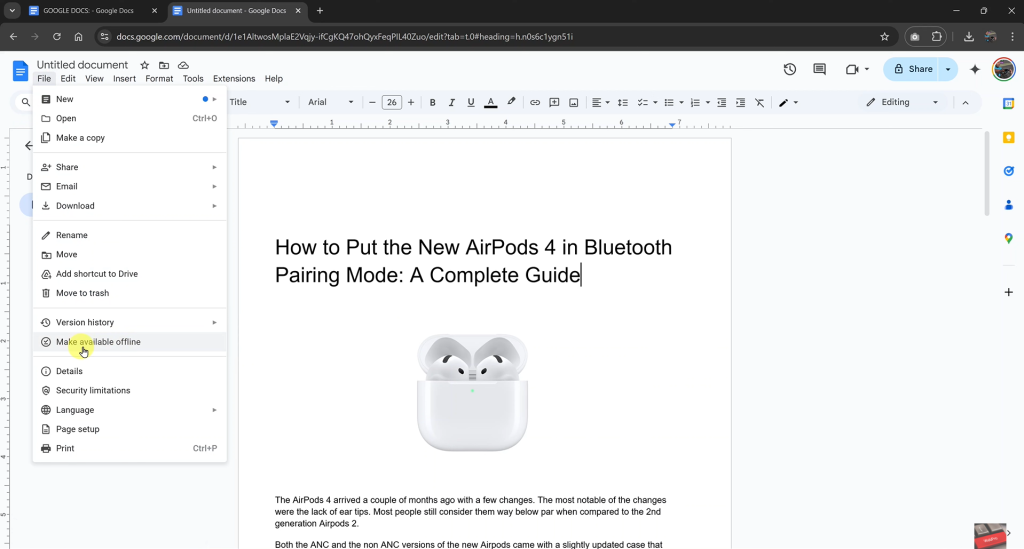Viewport: 1024px width, 549px height.
Task: Click the increase indent icon
Action: tap(741, 102)
